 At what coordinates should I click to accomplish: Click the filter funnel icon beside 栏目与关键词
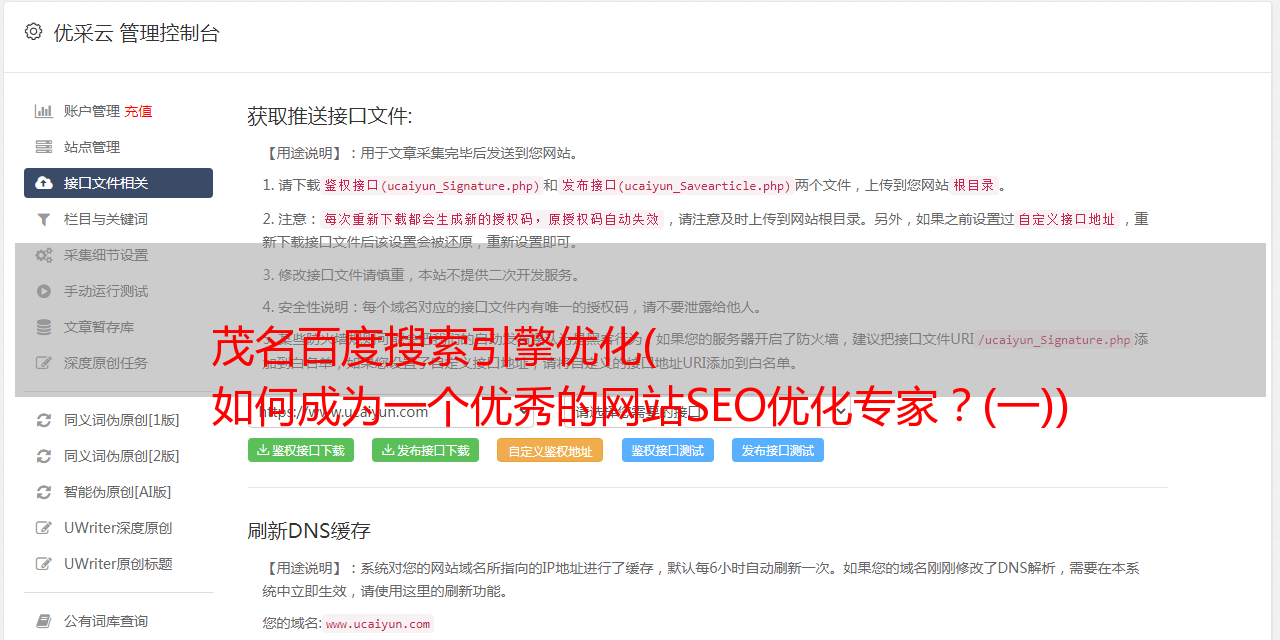pos(44,219)
